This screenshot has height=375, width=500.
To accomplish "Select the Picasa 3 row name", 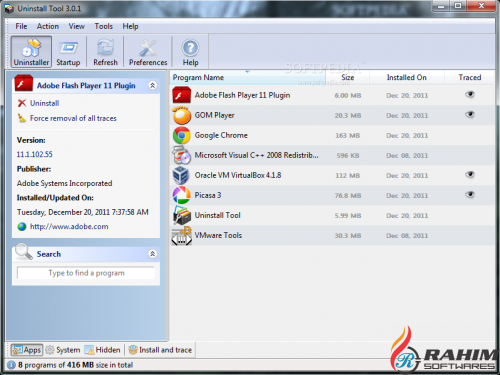I will 208,195.
